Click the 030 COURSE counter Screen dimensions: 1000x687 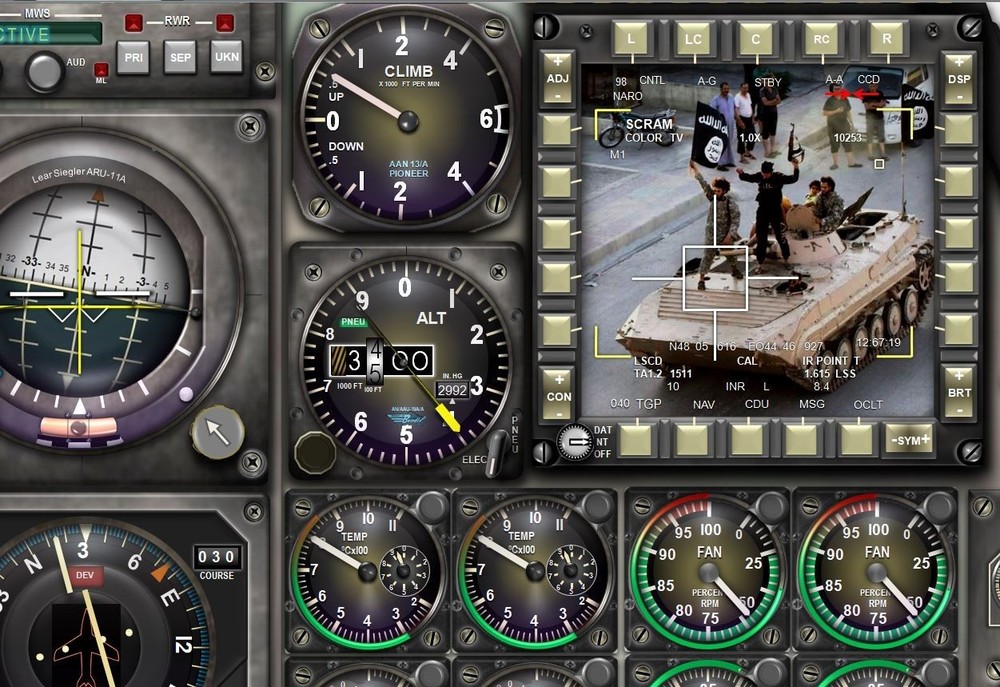pyautogui.click(x=217, y=557)
